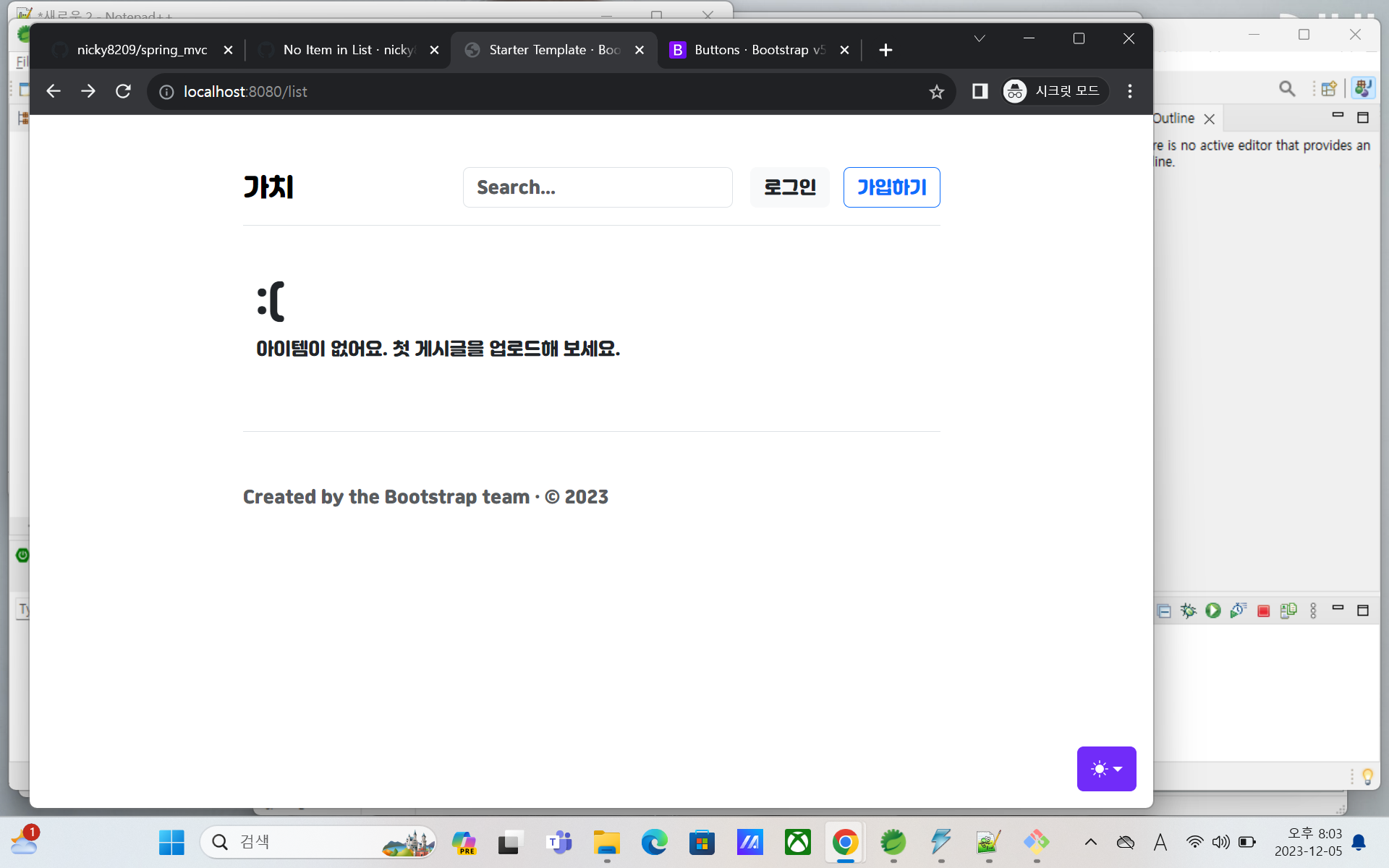Reload the localhost page
Screen dimensions: 1389x868
[x=123, y=92]
